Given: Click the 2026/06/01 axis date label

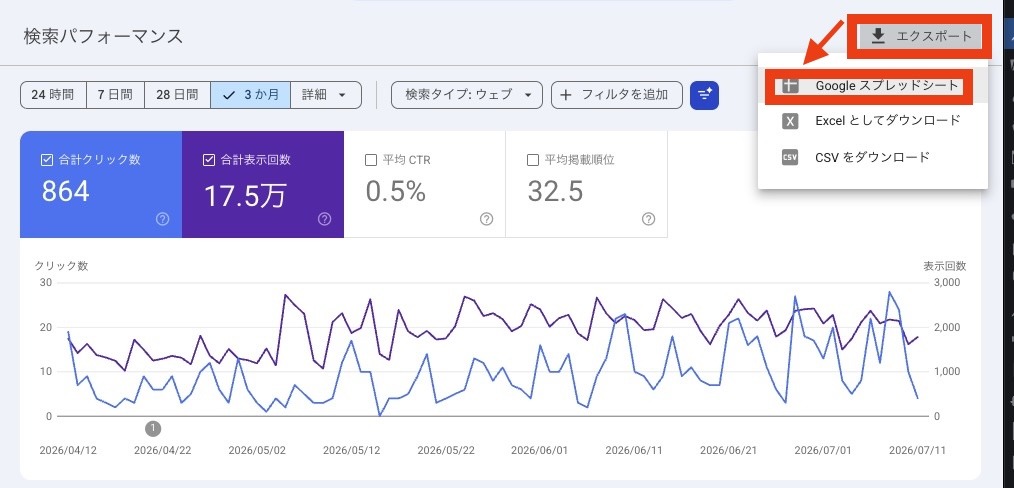Looking at the screenshot, I should [x=539, y=450].
